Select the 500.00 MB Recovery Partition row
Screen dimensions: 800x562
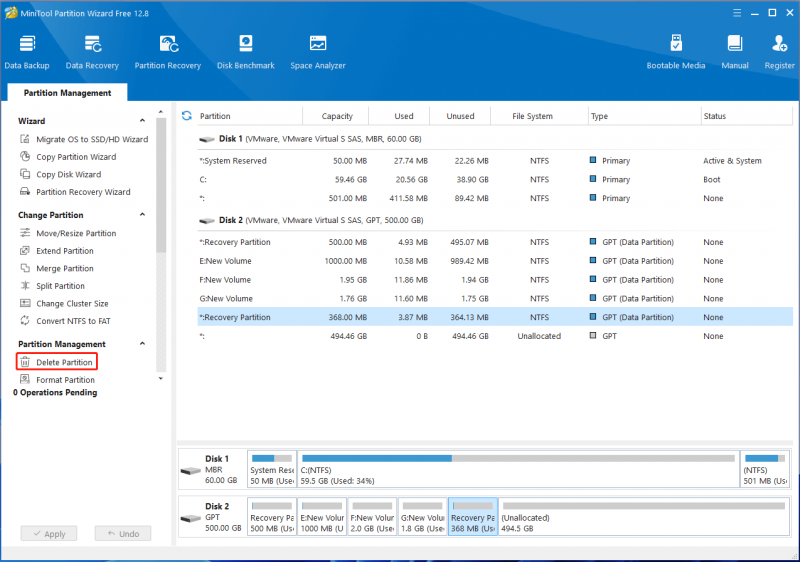click(495, 242)
